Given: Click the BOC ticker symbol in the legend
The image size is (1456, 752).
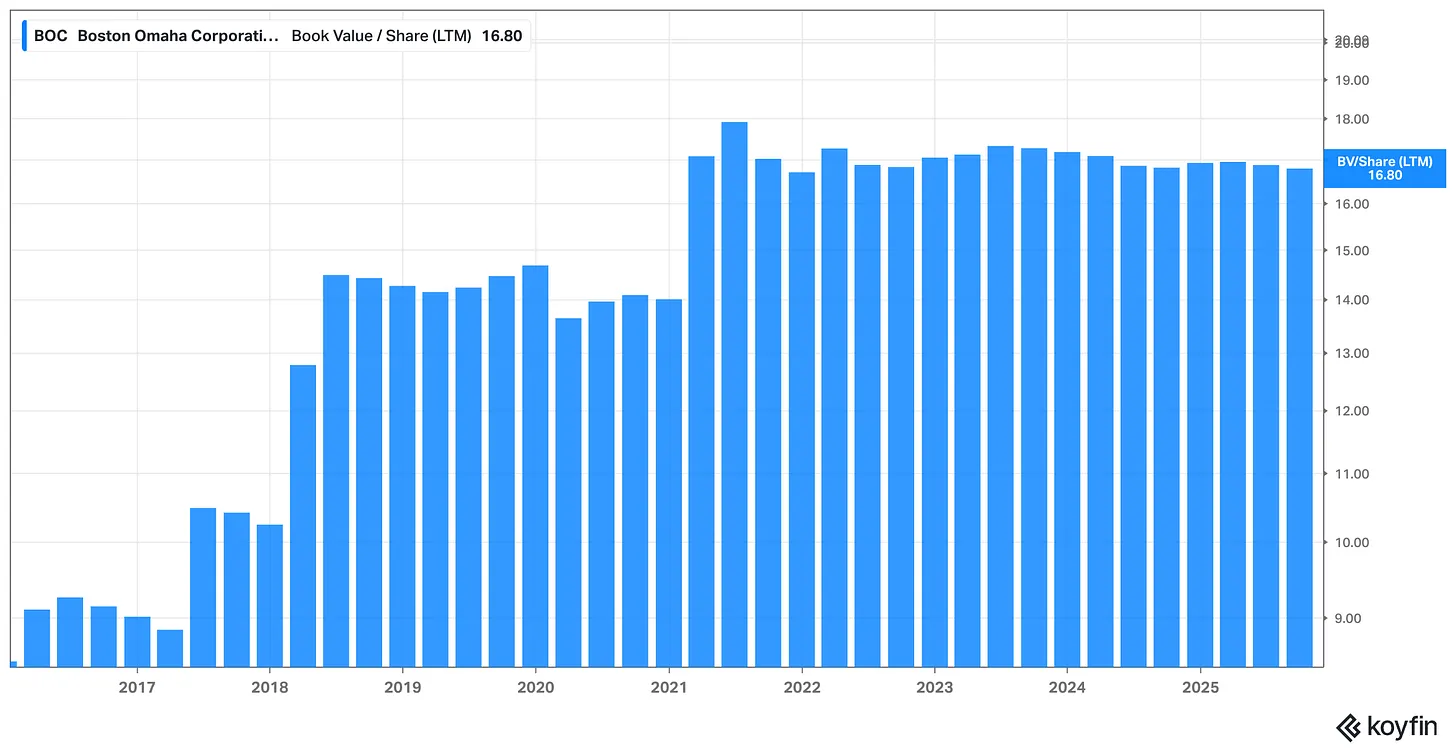Looking at the screenshot, I should tap(50, 36).
